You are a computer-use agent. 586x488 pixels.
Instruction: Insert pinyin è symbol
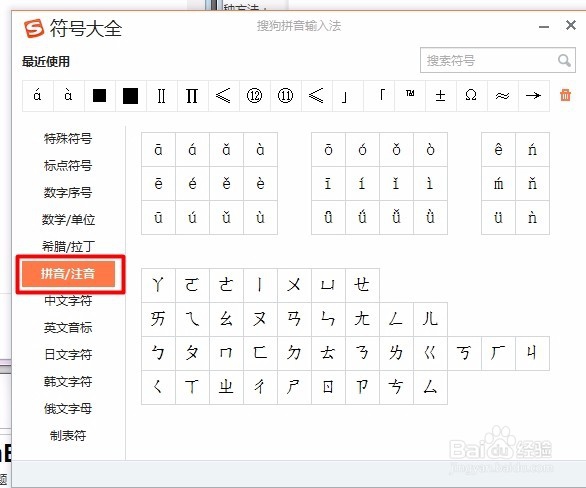coord(260,183)
